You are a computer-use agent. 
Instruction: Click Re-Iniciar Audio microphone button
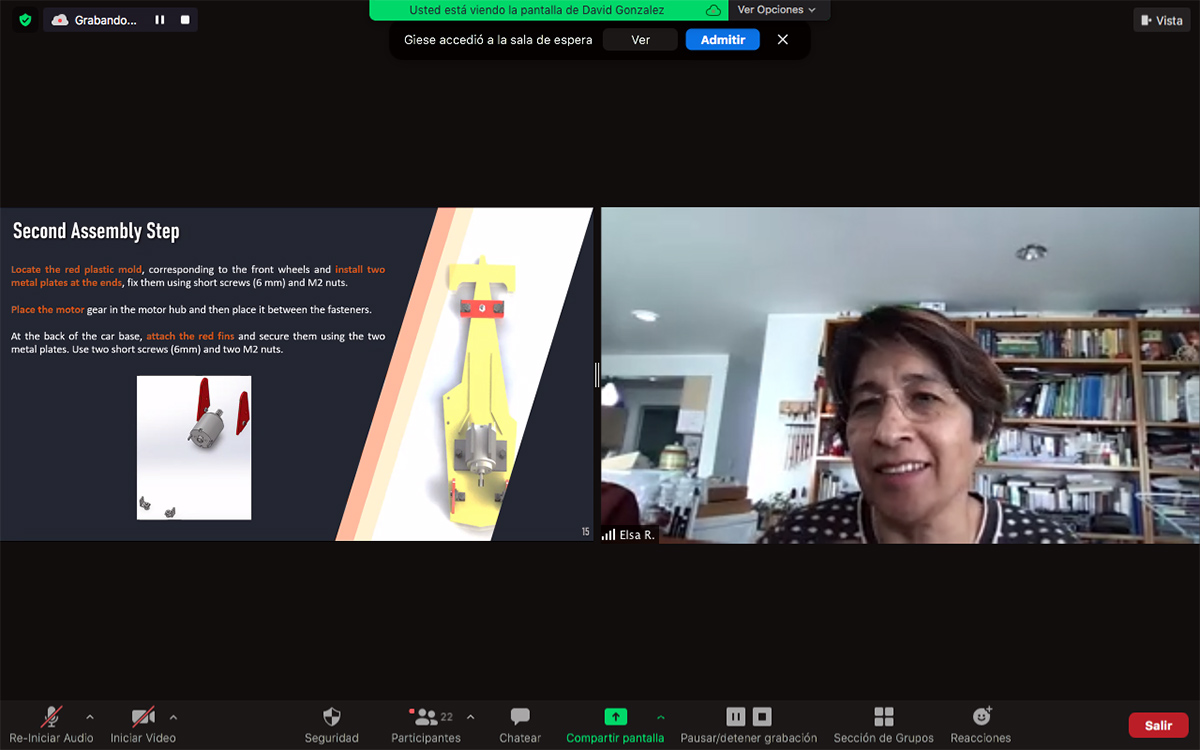pyautogui.click(x=51, y=725)
